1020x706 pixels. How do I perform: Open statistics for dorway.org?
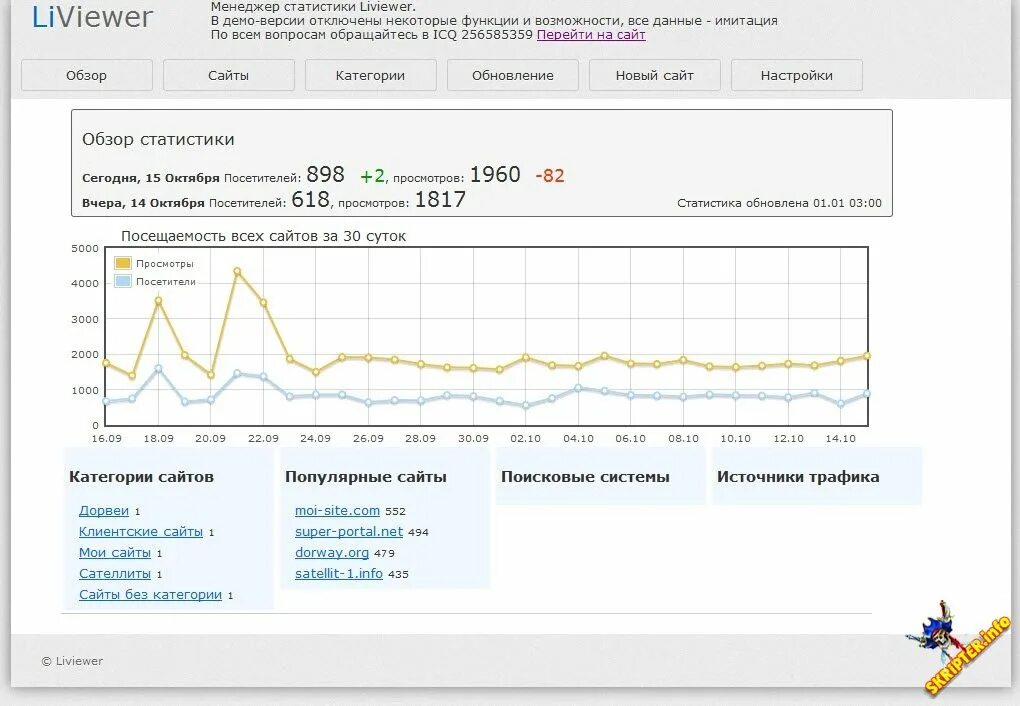click(331, 552)
